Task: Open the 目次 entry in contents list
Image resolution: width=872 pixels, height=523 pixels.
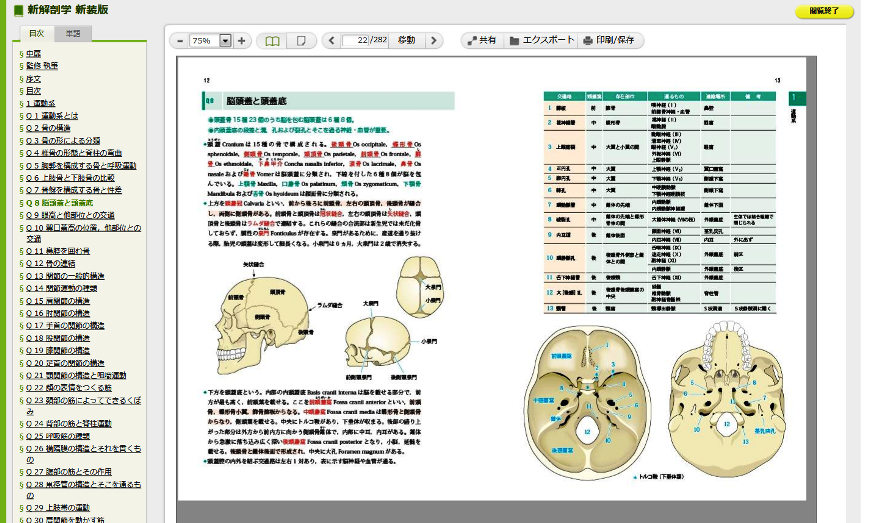Action: coord(33,91)
